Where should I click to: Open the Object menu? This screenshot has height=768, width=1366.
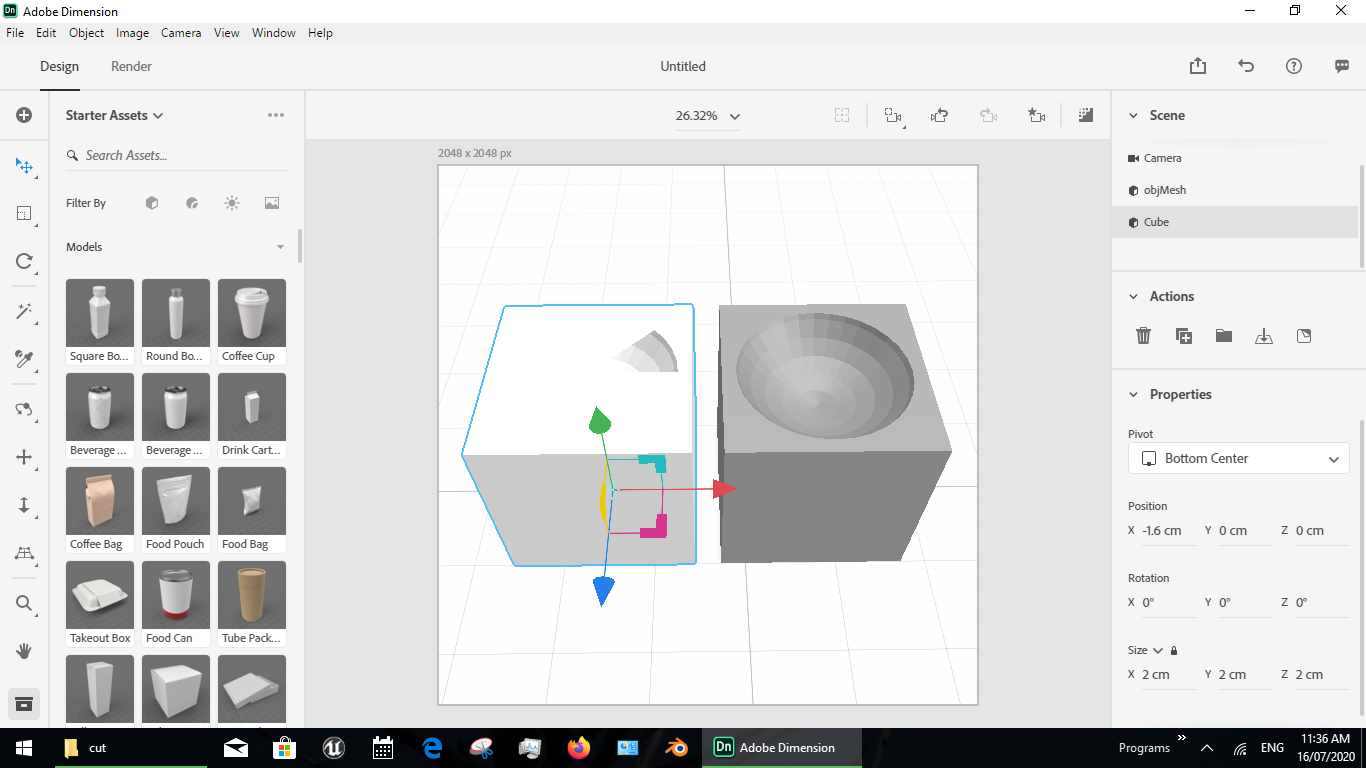click(86, 32)
